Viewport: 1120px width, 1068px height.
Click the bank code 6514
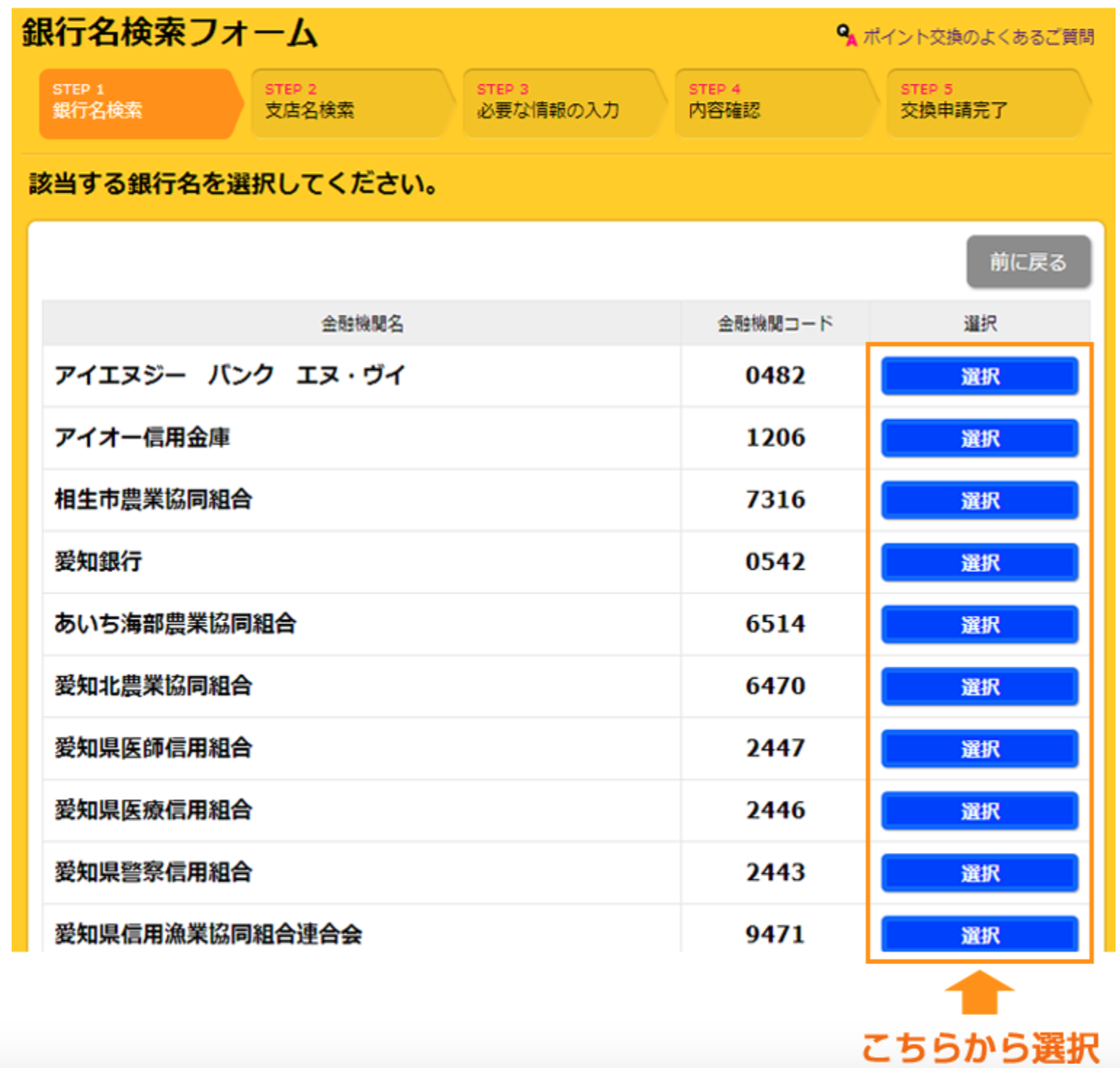pyautogui.click(x=776, y=624)
